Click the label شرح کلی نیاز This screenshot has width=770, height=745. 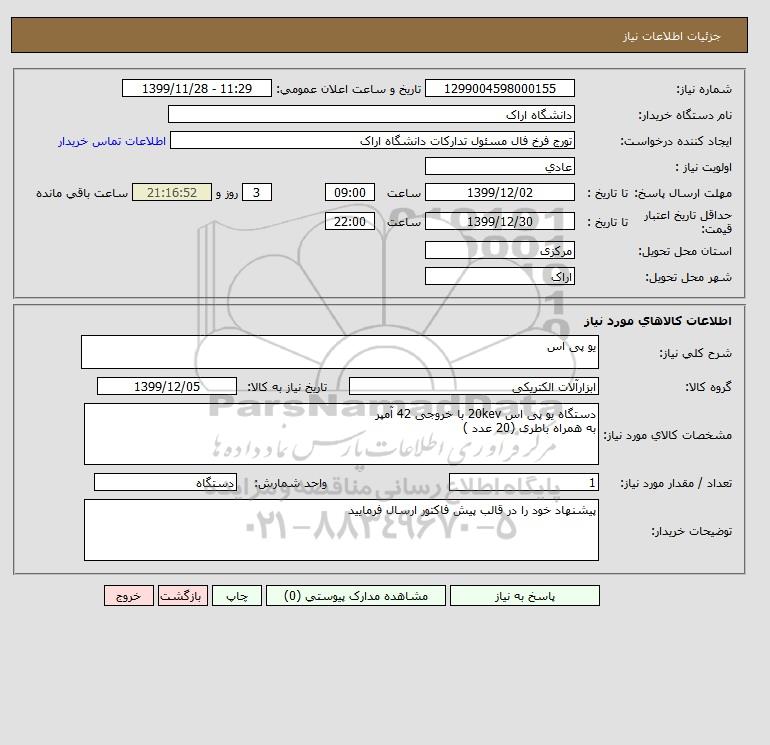click(695, 353)
